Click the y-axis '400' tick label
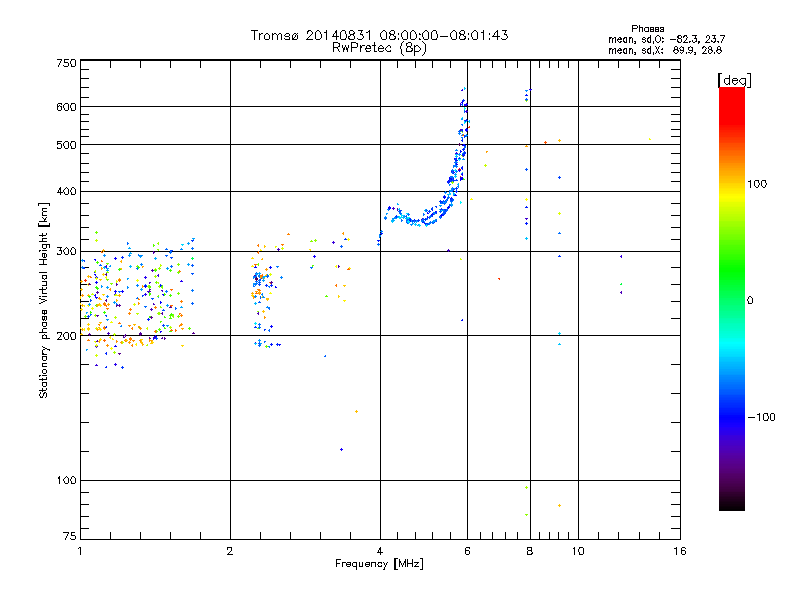Viewport: 800px width, 600px height. pos(66,192)
